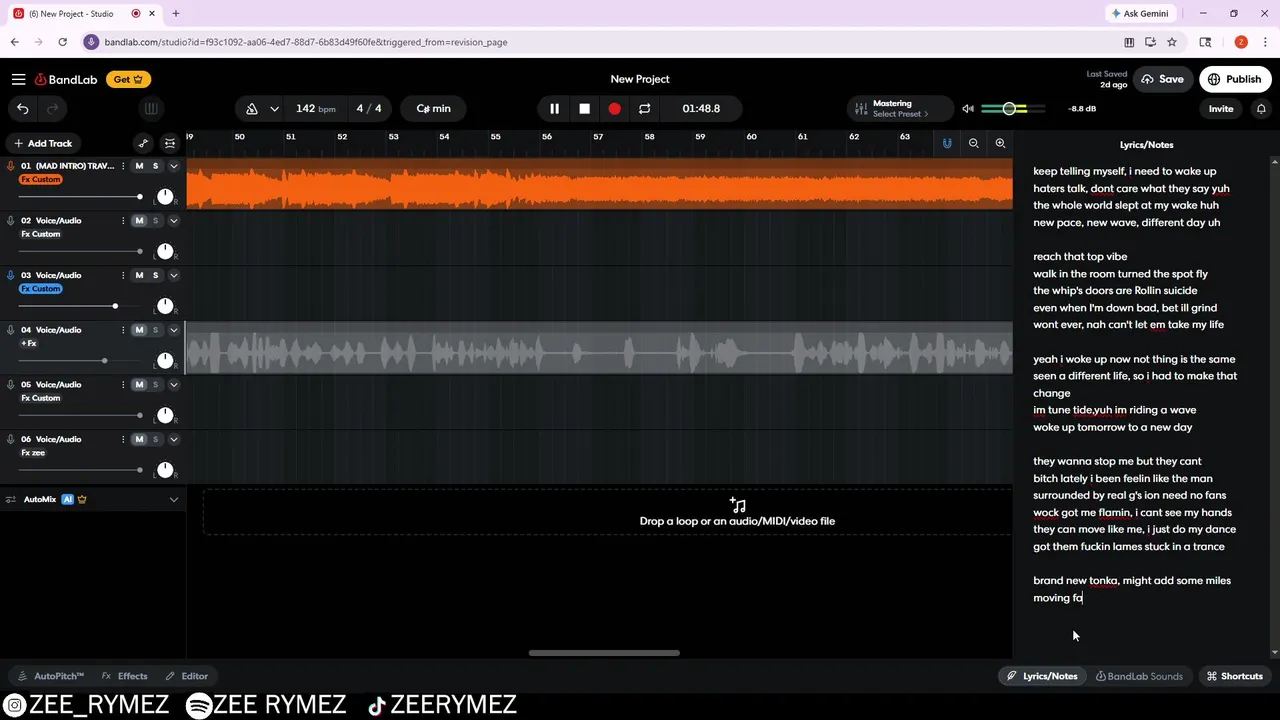Toggle the Lyrics/Notes tab
This screenshot has width=1280, height=720.
pyautogui.click(x=1042, y=676)
